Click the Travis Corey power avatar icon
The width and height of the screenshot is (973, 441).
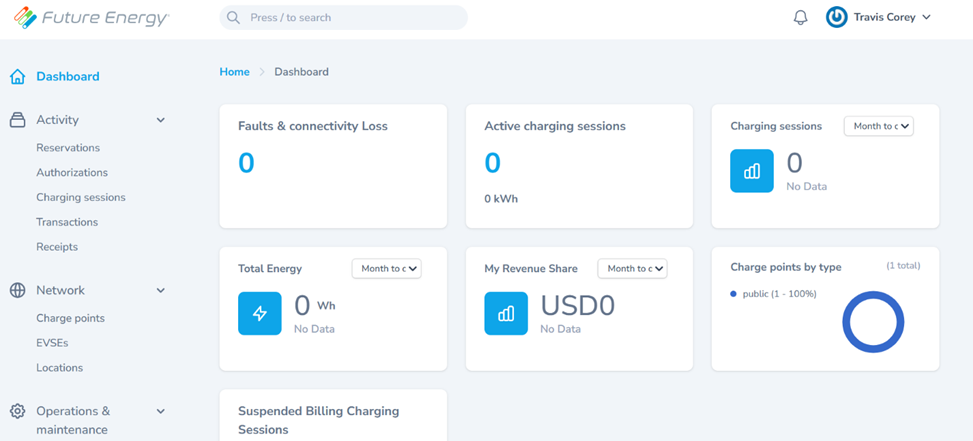pos(836,17)
